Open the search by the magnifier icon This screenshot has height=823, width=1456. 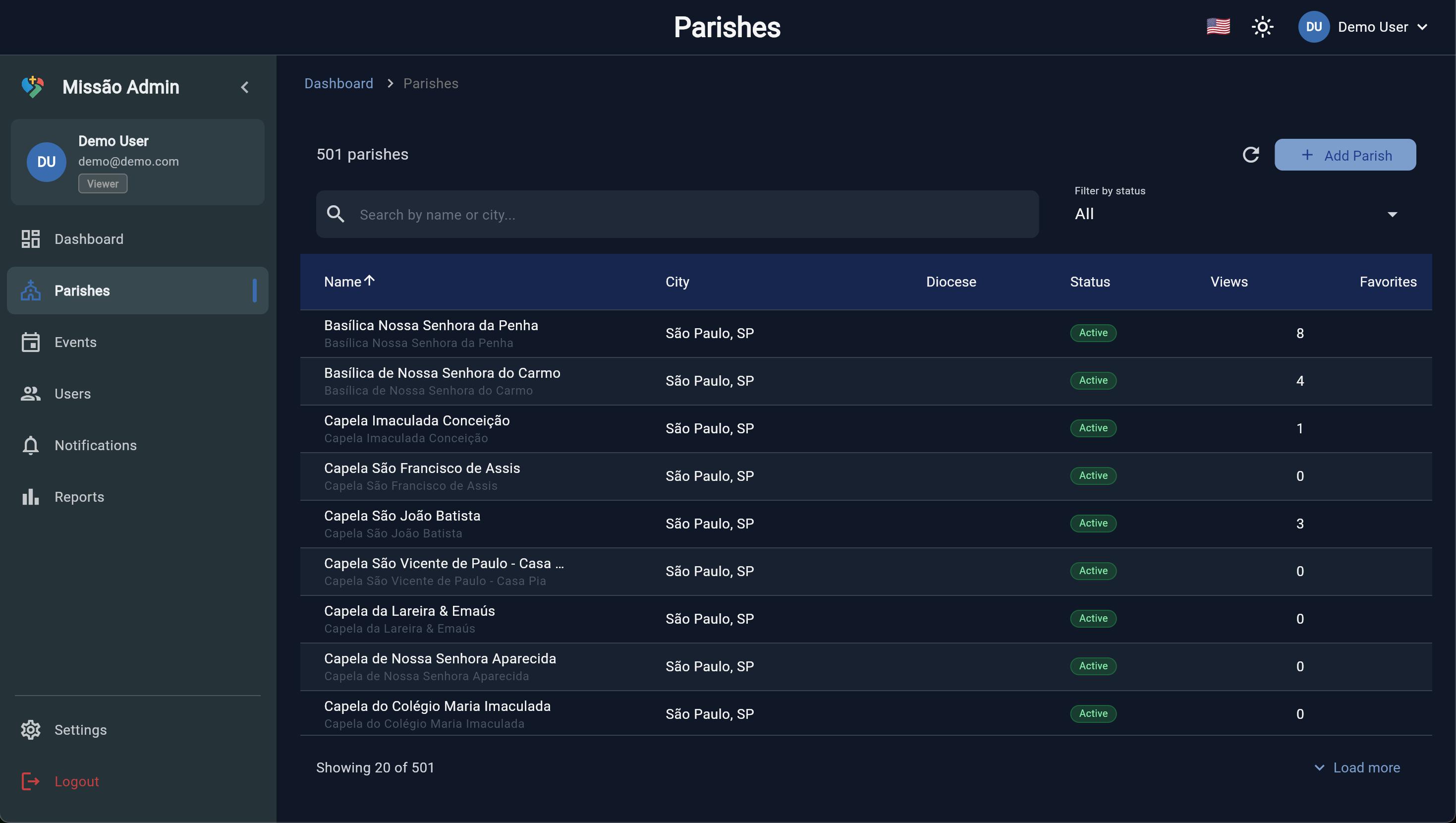(x=336, y=214)
